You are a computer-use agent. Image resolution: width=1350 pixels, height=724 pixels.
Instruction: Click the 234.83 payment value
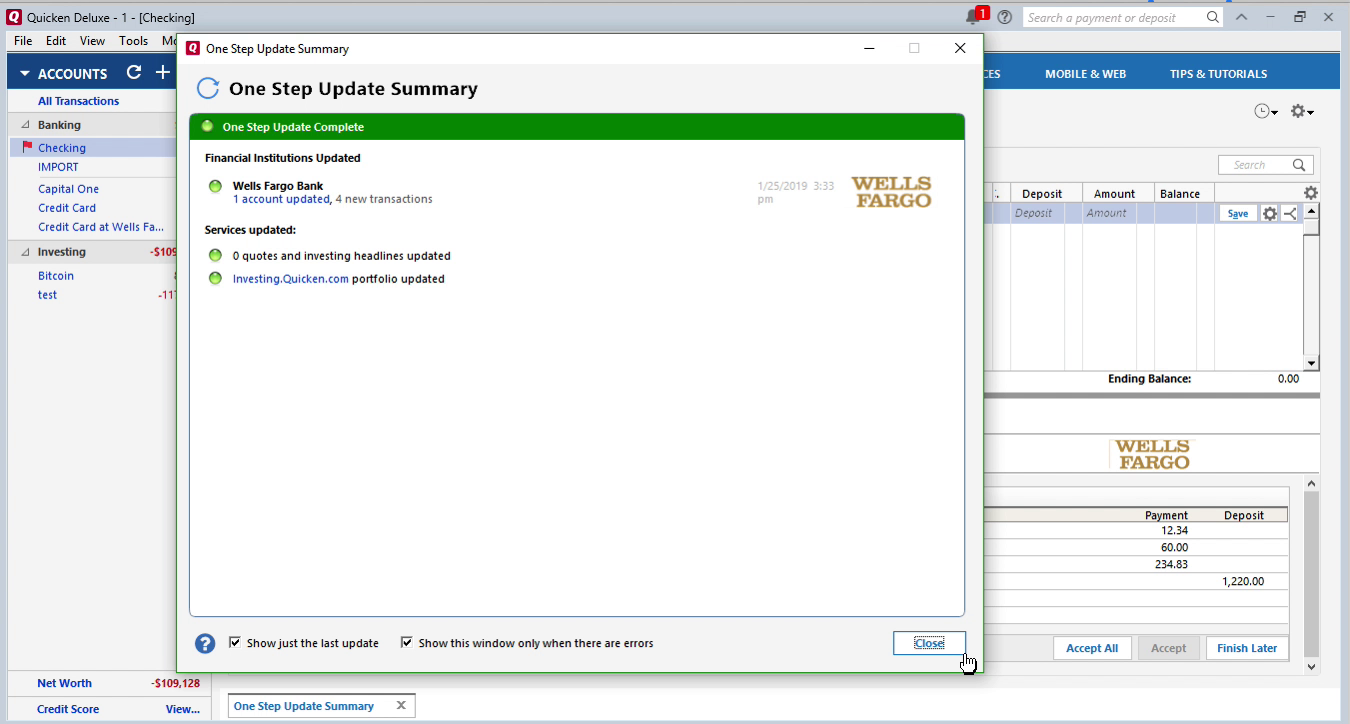[1171, 564]
